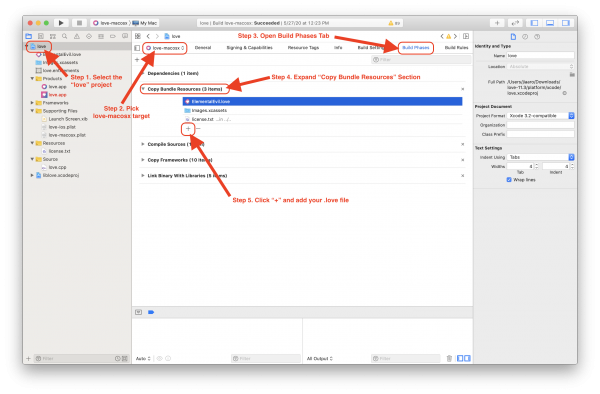Image resolution: width=600 pixels, height=394 pixels.
Task: Show only the variables view pane
Action: click(x=460, y=358)
